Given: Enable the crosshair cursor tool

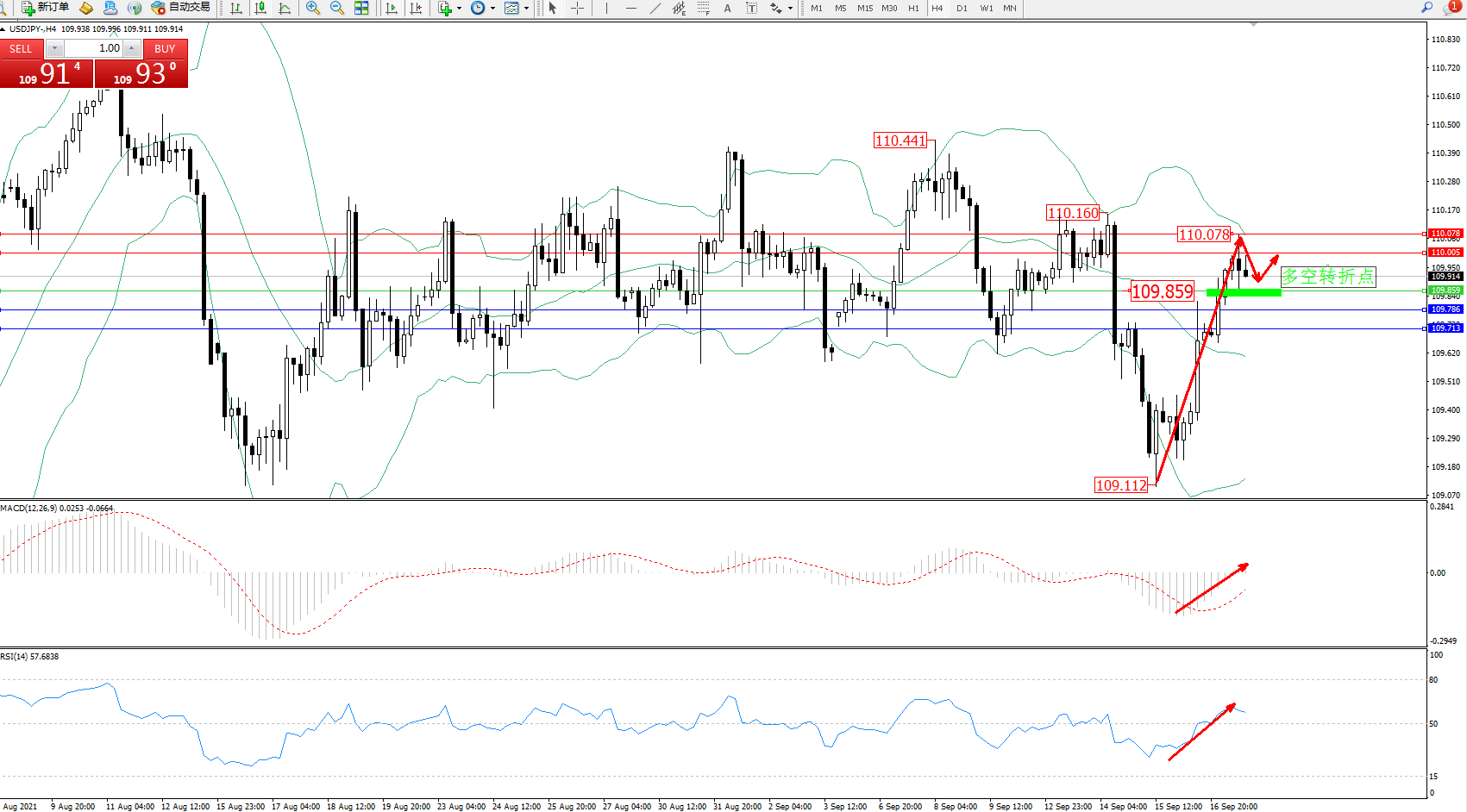Looking at the screenshot, I should [577, 8].
